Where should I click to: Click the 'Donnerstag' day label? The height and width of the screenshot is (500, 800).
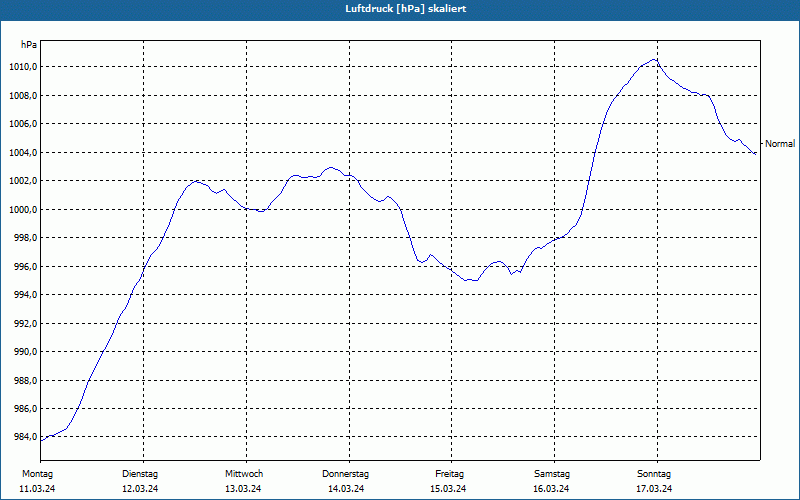[x=345, y=474]
